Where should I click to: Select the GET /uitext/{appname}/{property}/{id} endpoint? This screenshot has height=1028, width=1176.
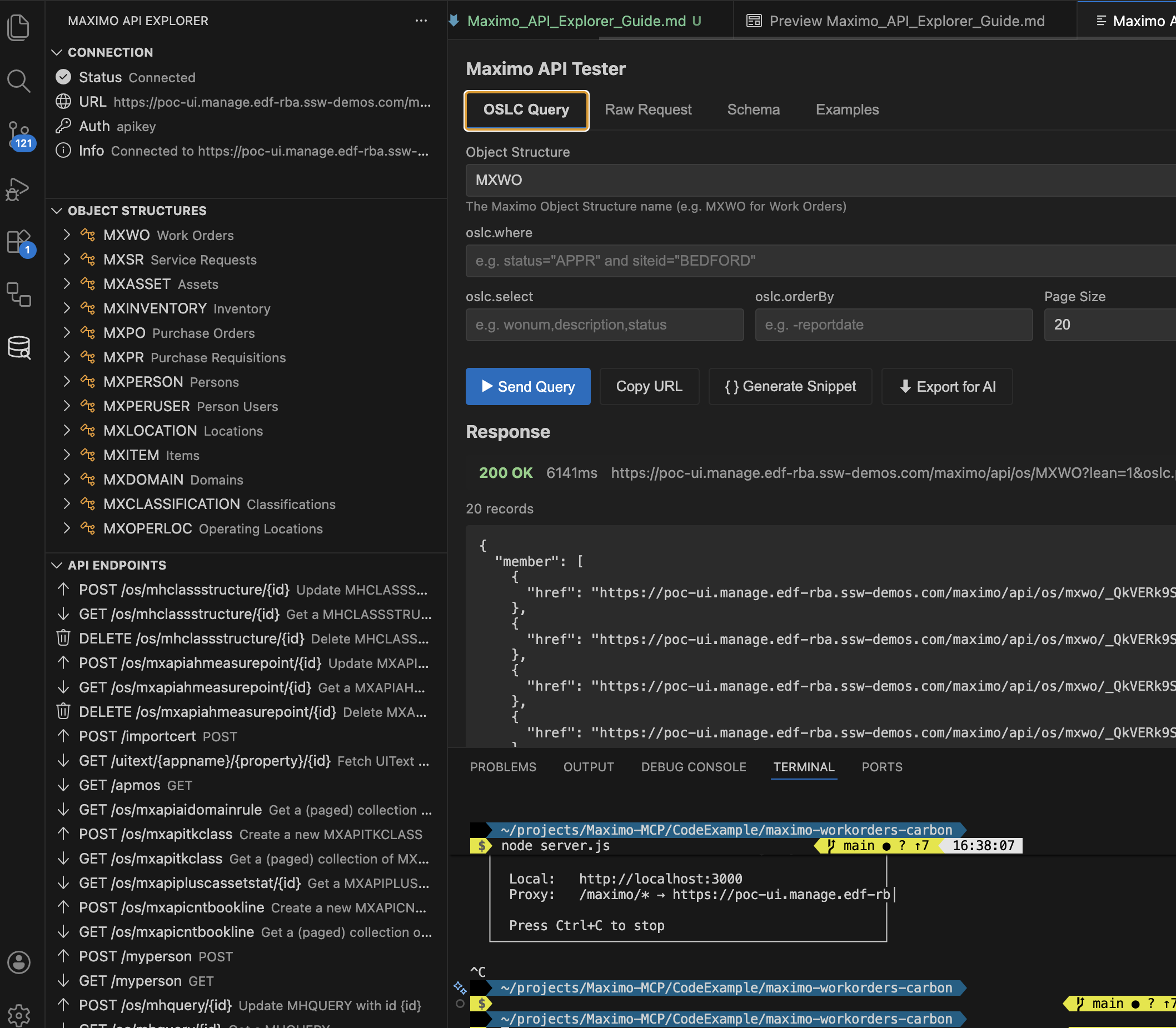(247, 761)
